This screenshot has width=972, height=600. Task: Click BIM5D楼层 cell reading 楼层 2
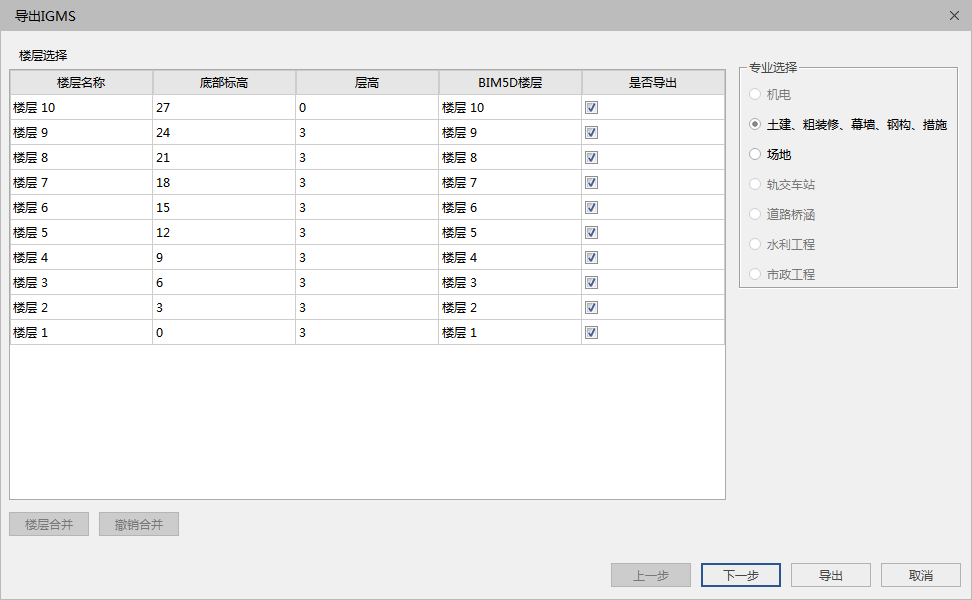click(x=510, y=307)
